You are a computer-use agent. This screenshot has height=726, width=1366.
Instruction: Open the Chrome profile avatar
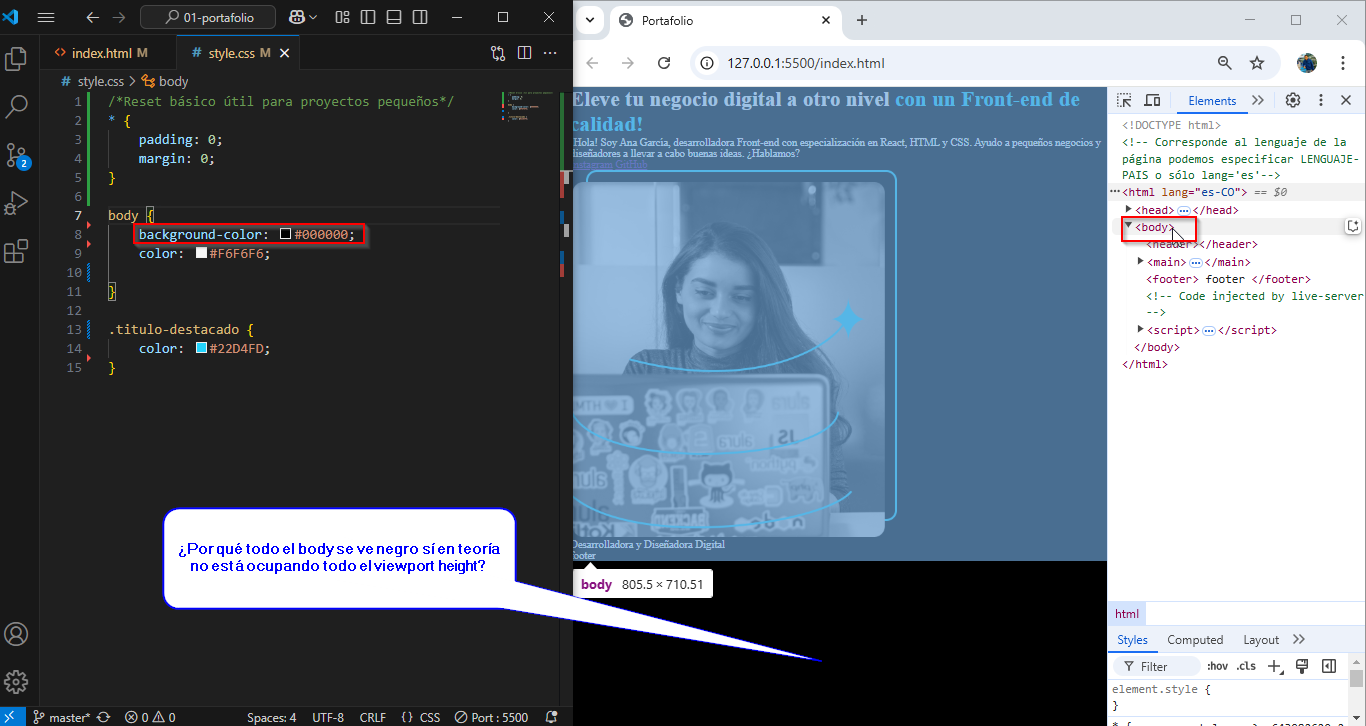1307,63
